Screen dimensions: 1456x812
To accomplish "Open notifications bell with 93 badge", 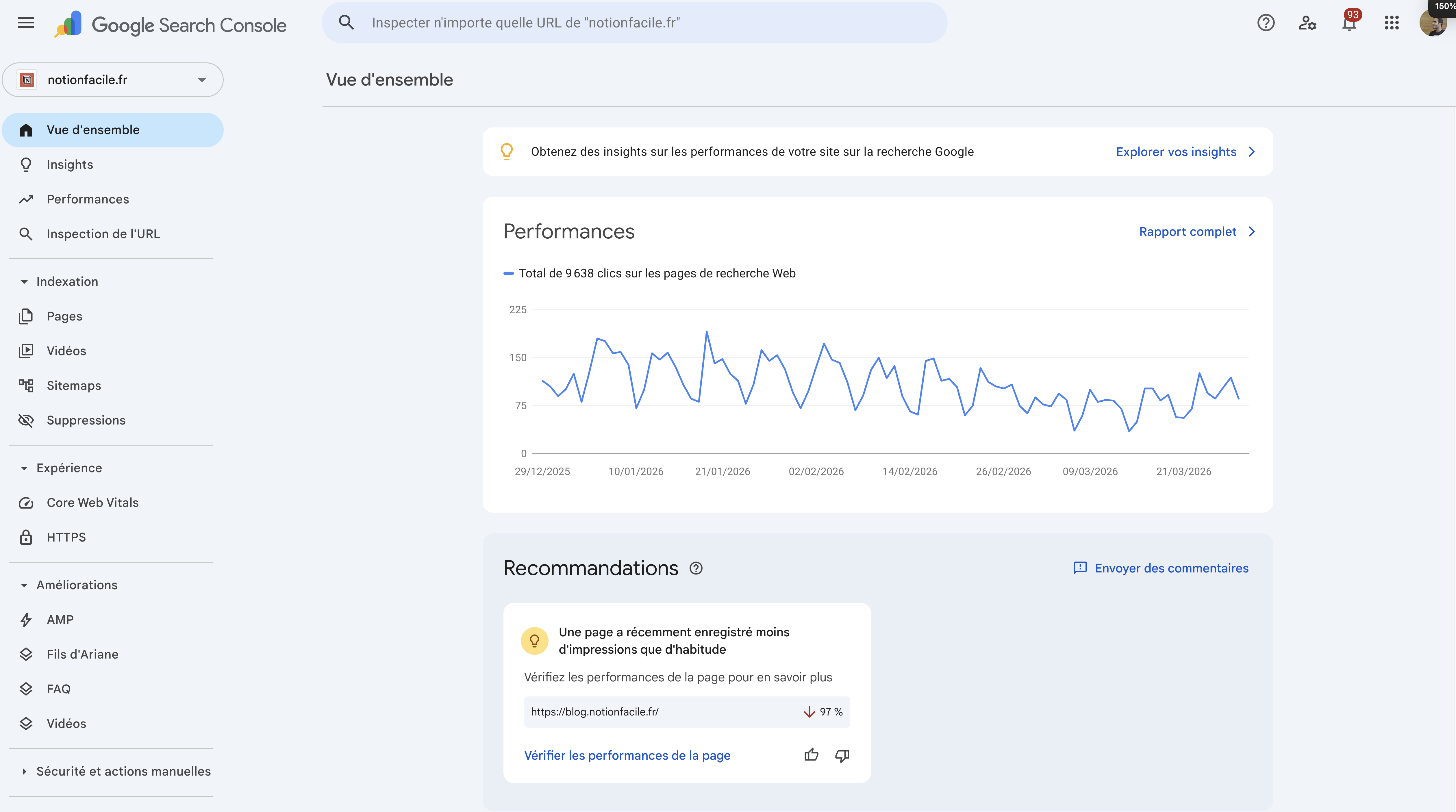I will [x=1350, y=21].
